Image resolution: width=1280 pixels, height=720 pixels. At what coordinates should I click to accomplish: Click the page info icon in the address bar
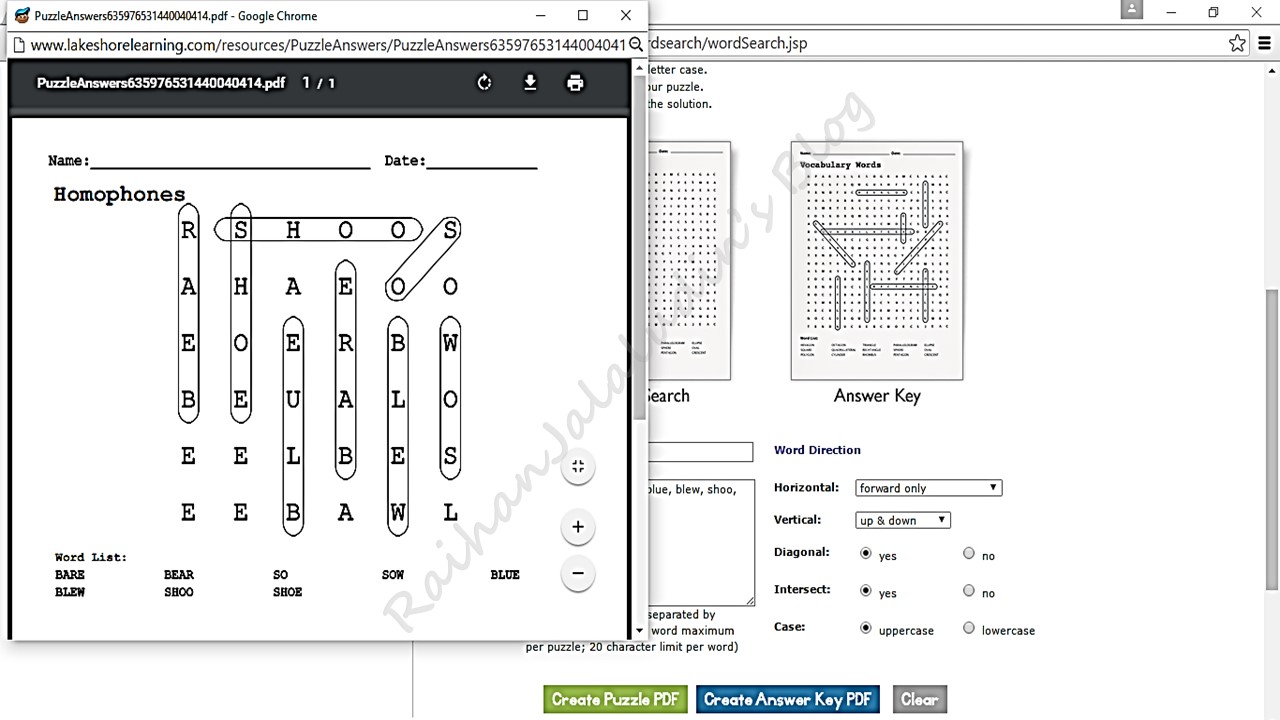19,45
